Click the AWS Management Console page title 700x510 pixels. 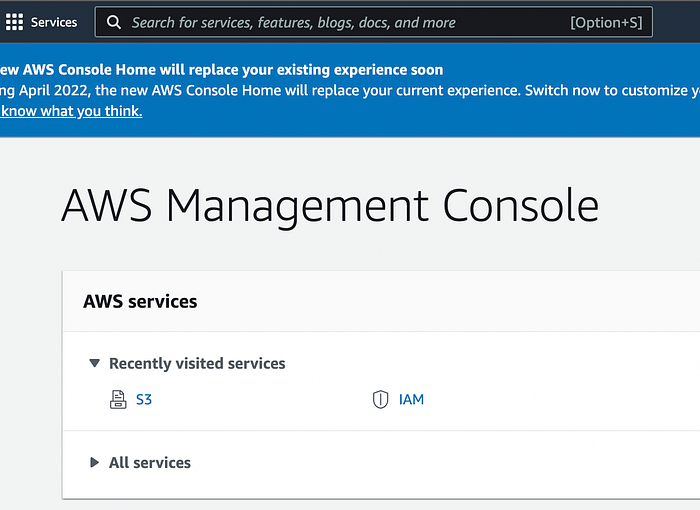pos(330,205)
